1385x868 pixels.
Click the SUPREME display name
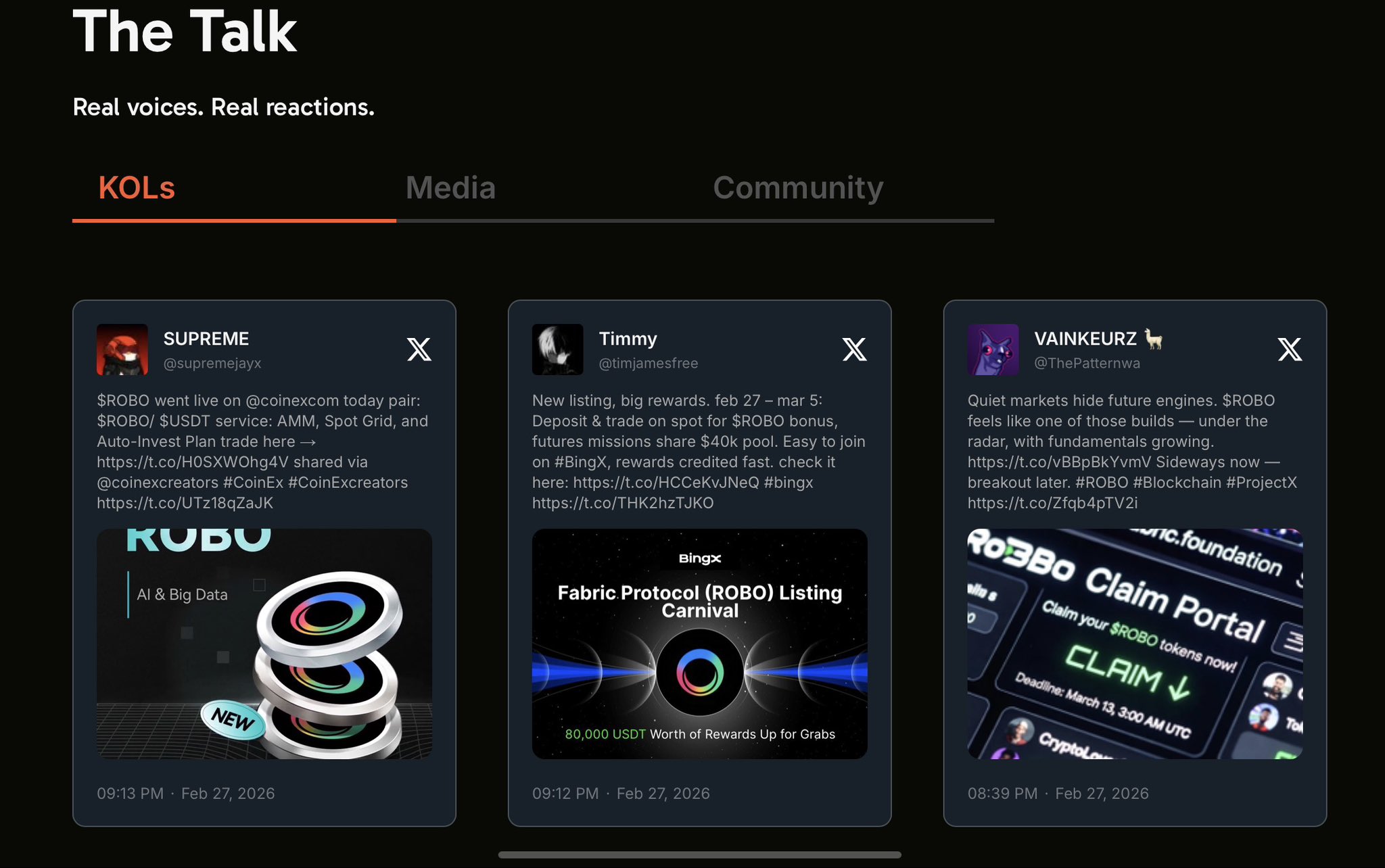coord(206,339)
